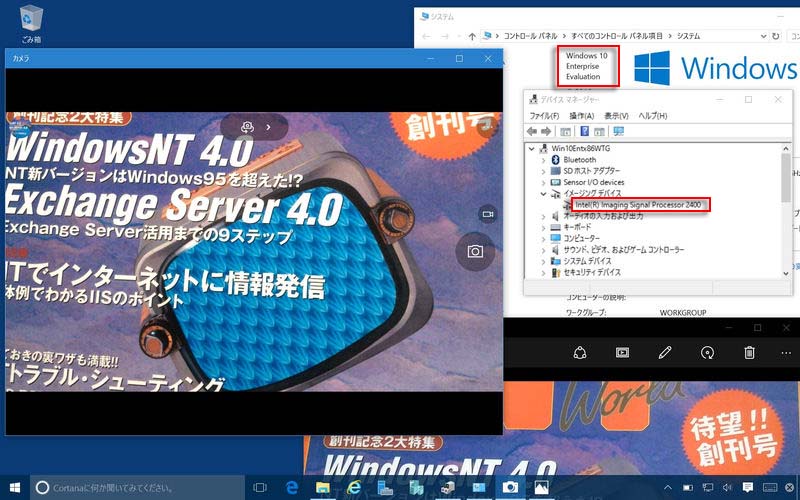Expand the SD ホスト アダプター category
Viewport: 800px width, 500px height.
tap(543, 171)
